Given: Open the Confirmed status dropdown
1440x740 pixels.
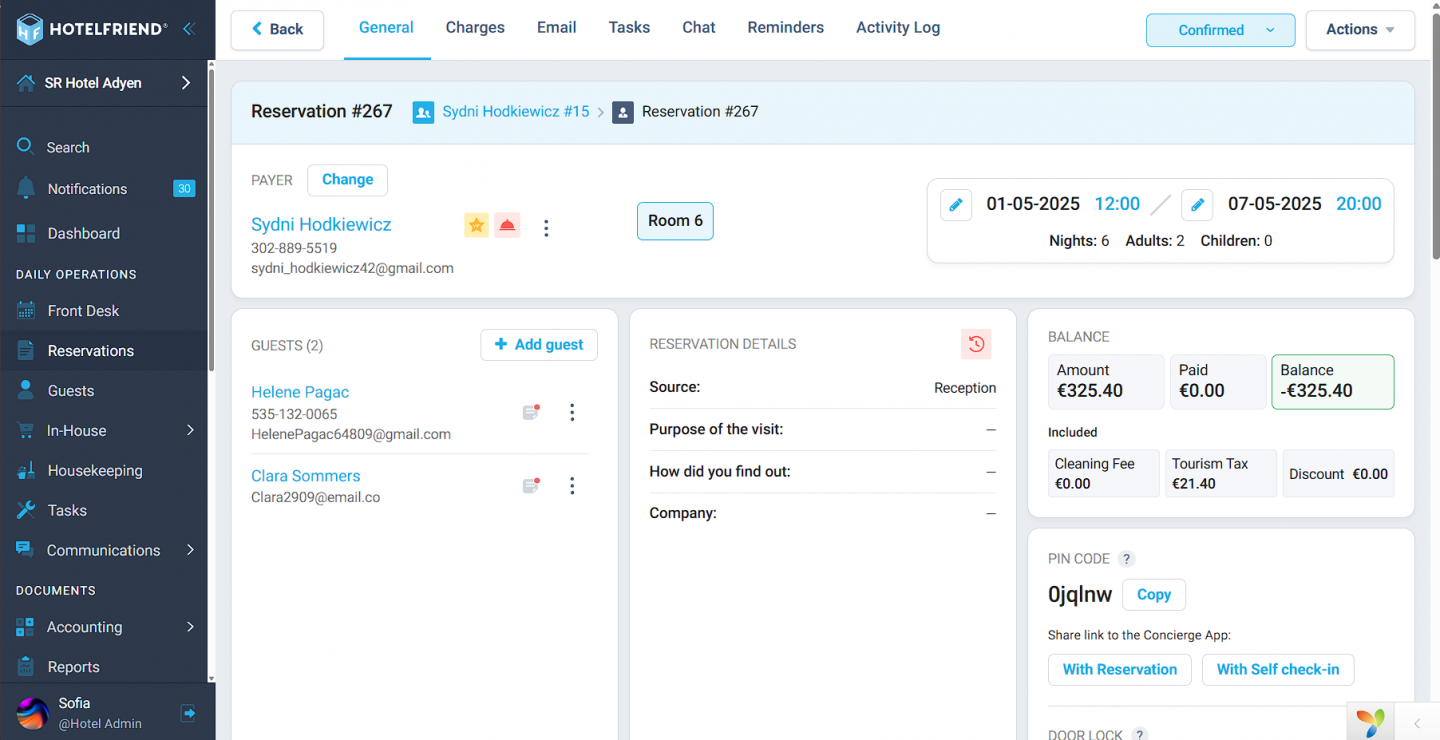Looking at the screenshot, I should coord(1220,30).
